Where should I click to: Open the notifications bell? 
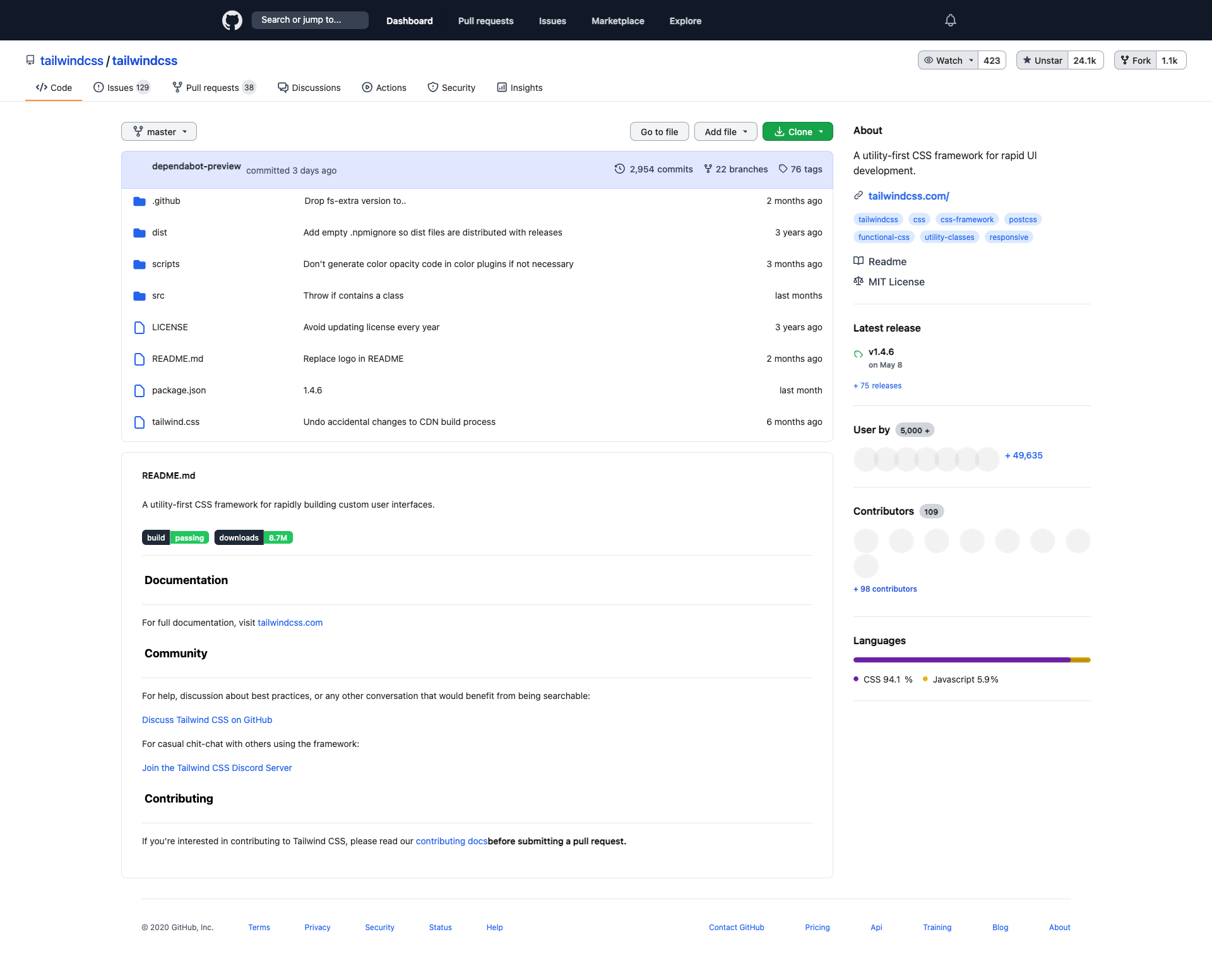click(x=951, y=20)
